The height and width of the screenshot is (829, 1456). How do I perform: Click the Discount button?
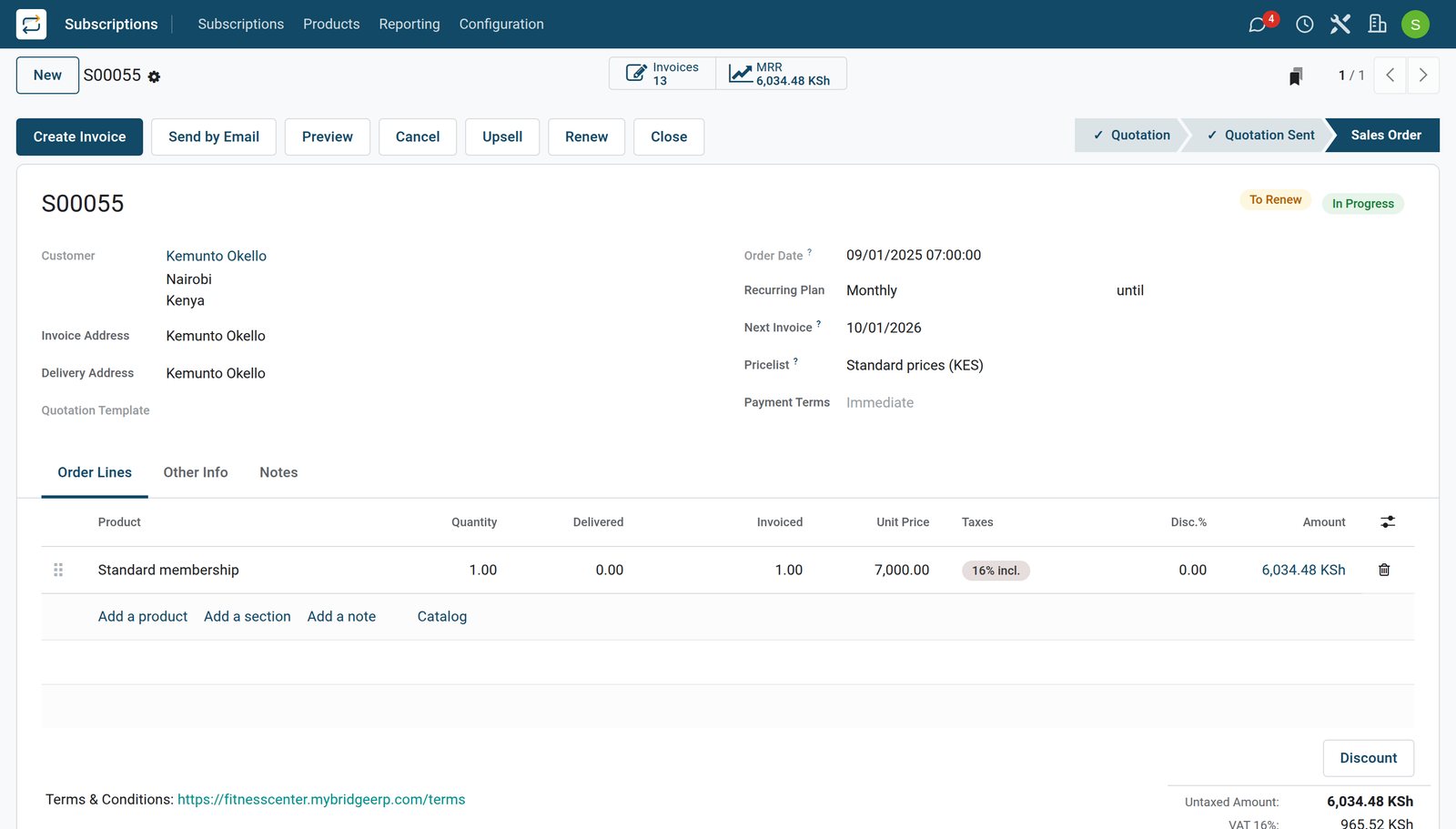1369,758
